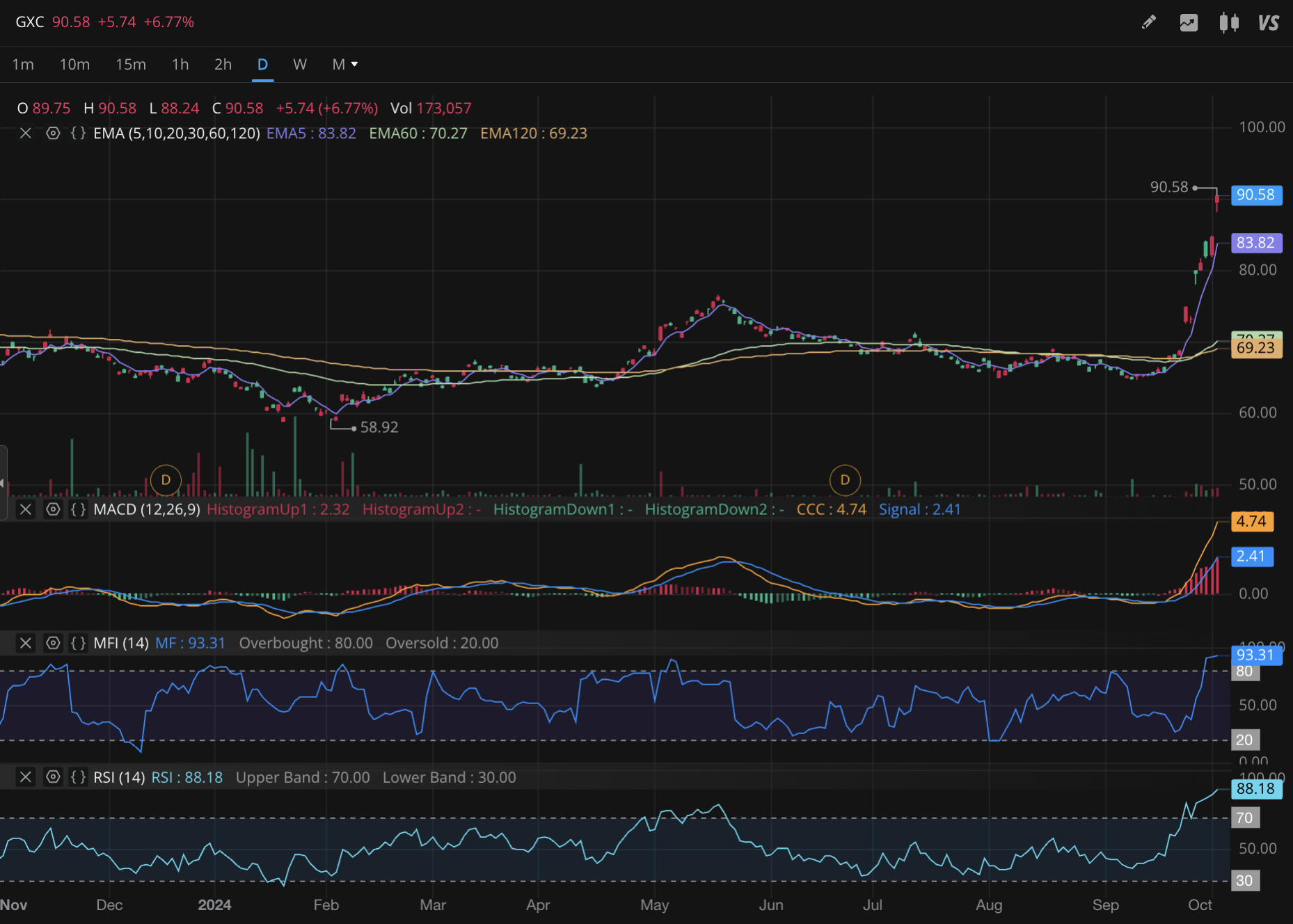Click the MACD 4.74 axis value tag
The height and width of the screenshot is (924, 1293).
click(1251, 521)
